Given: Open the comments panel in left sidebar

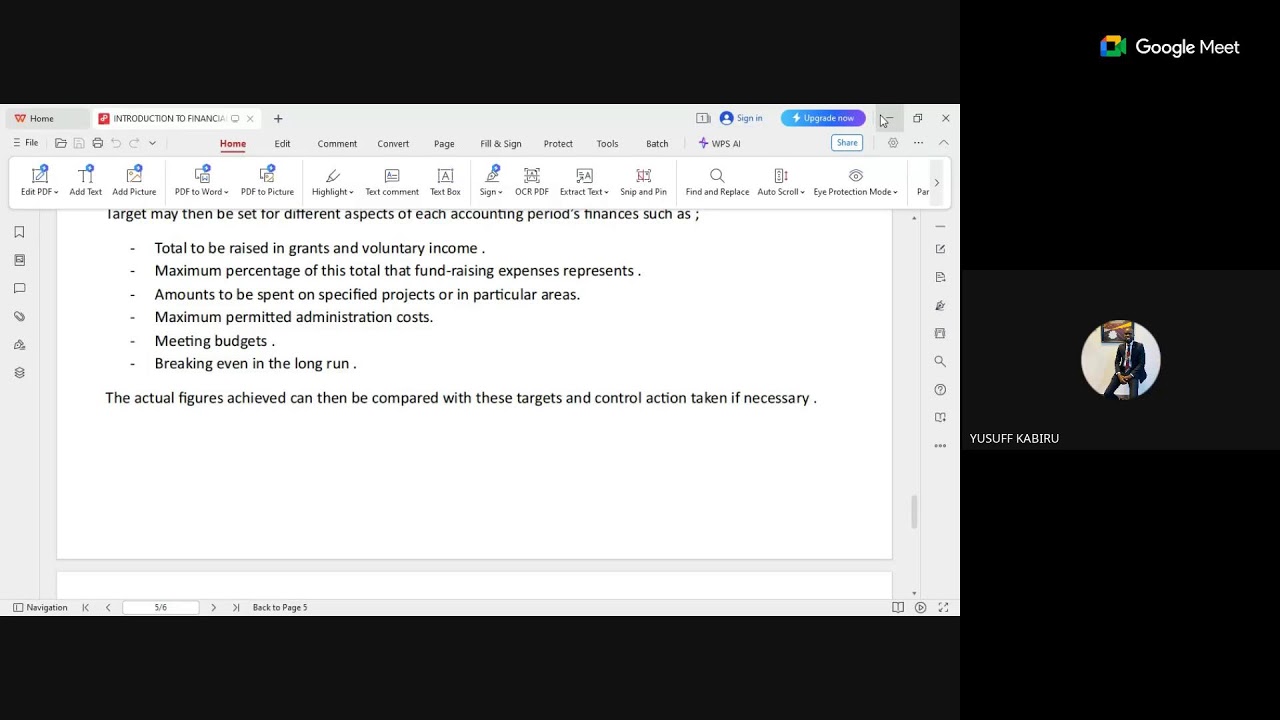Looking at the screenshot, I should [x=19, y=288].
